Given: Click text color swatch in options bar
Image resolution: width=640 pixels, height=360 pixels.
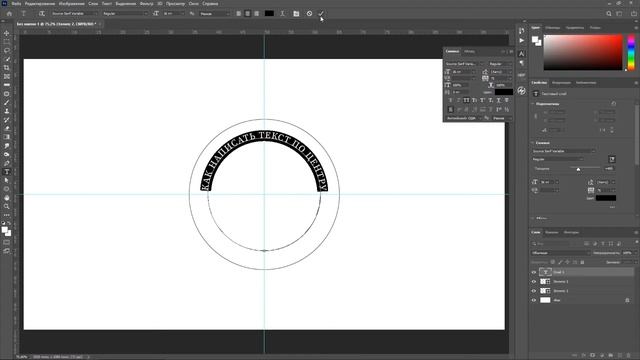Looking at the screenshot, I should (x=269, y=13).
